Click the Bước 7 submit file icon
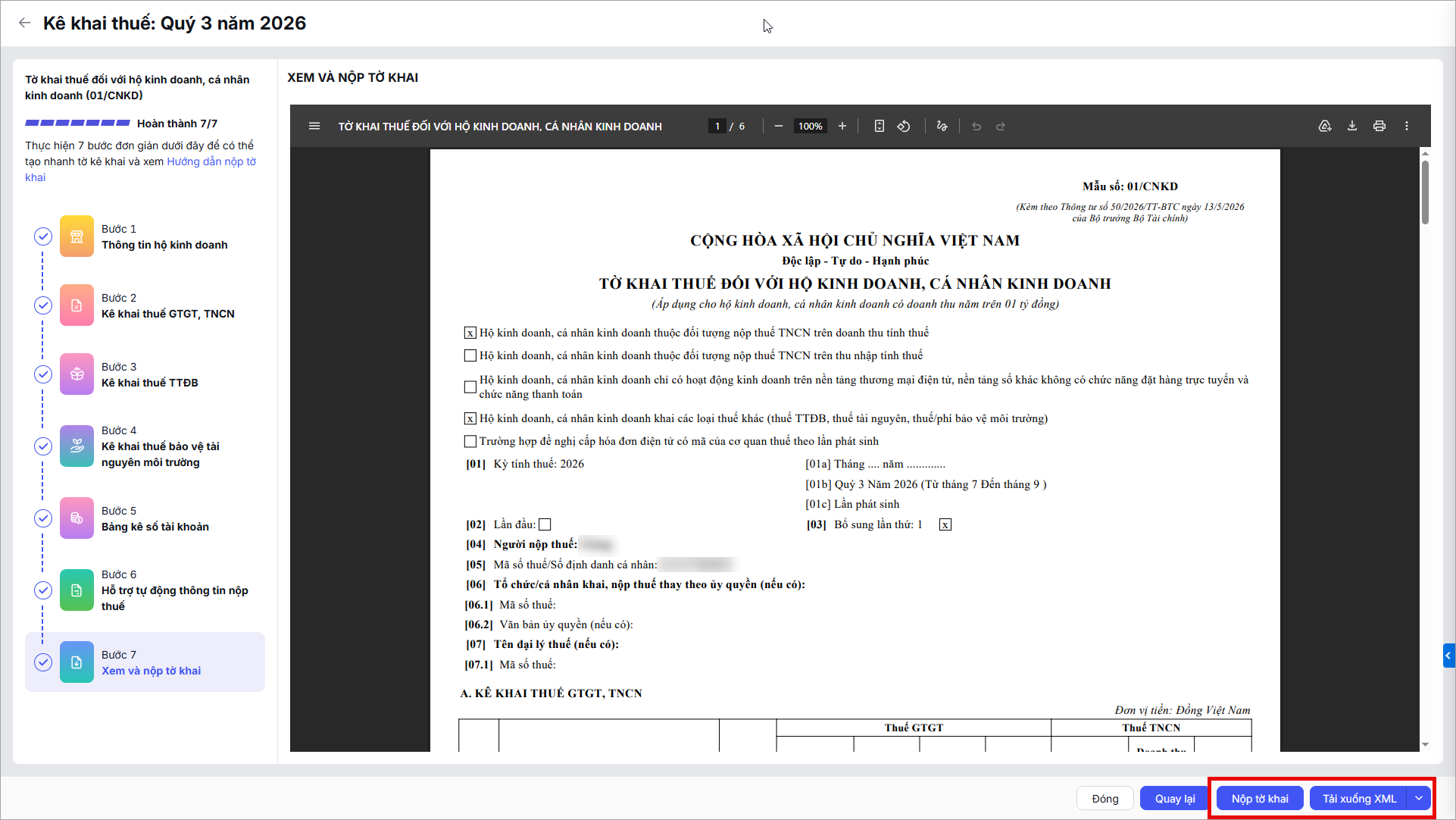1456x820 pixels. [77, 662]
